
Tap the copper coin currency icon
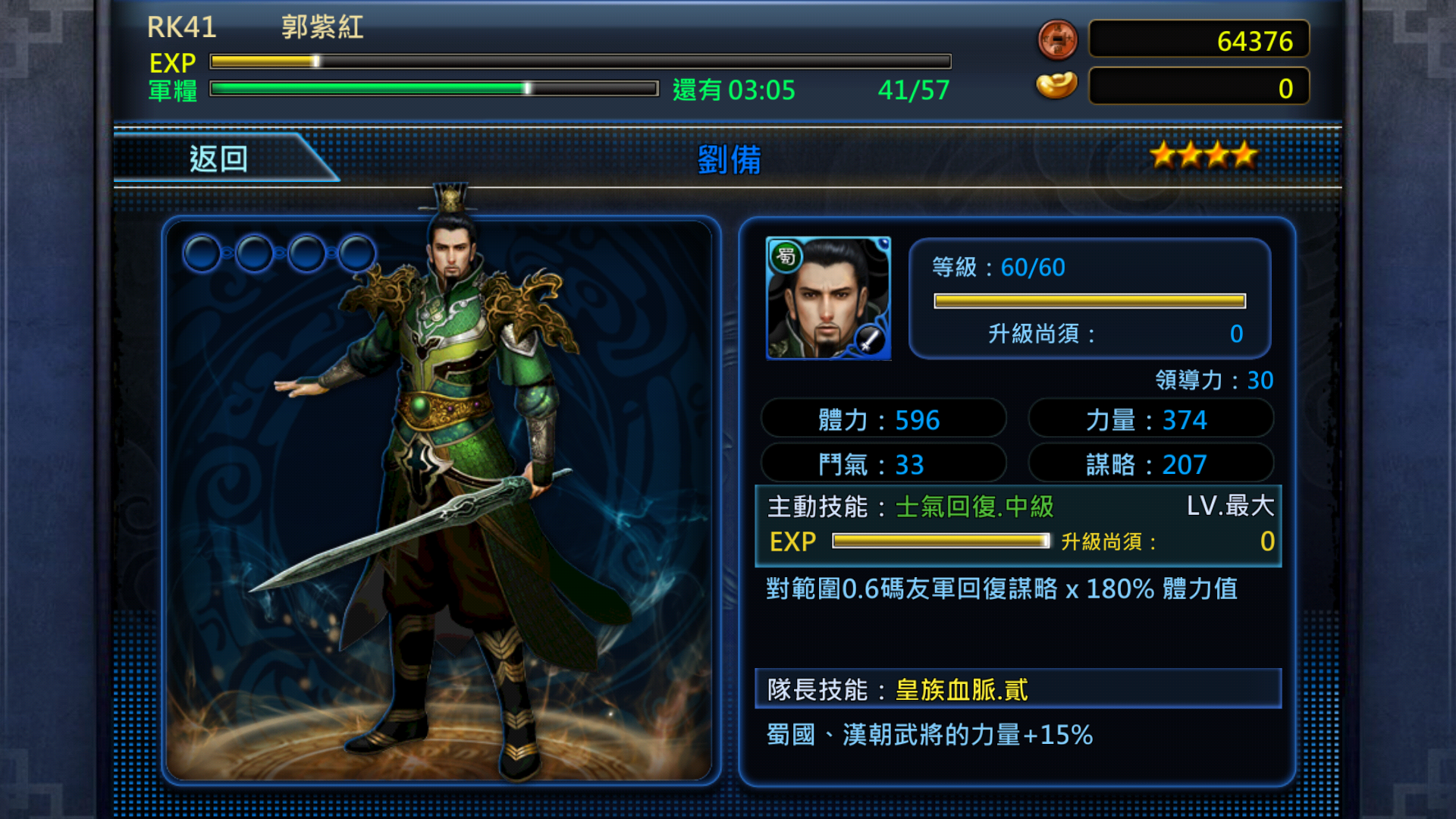(x=1057, y=39)
